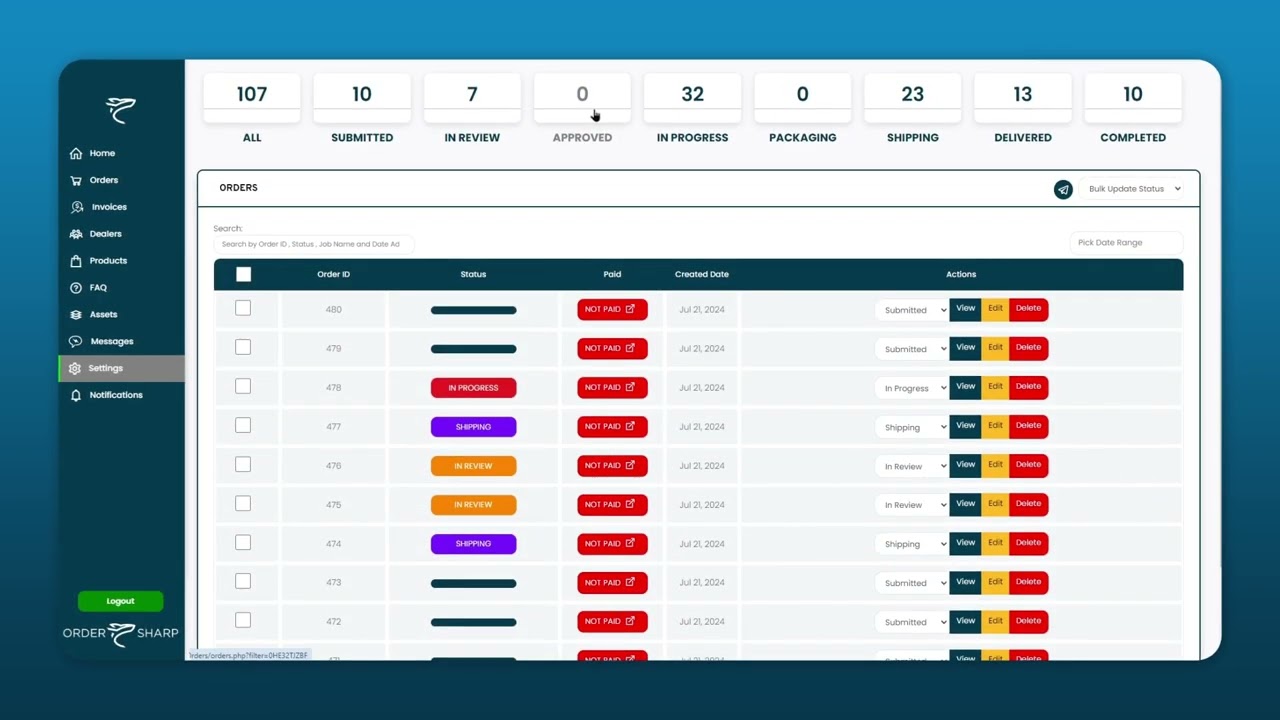The height and width of the screenshot is (720, 1280).
Task: Click the Pick Date Range field
Action: (1126, 243)
